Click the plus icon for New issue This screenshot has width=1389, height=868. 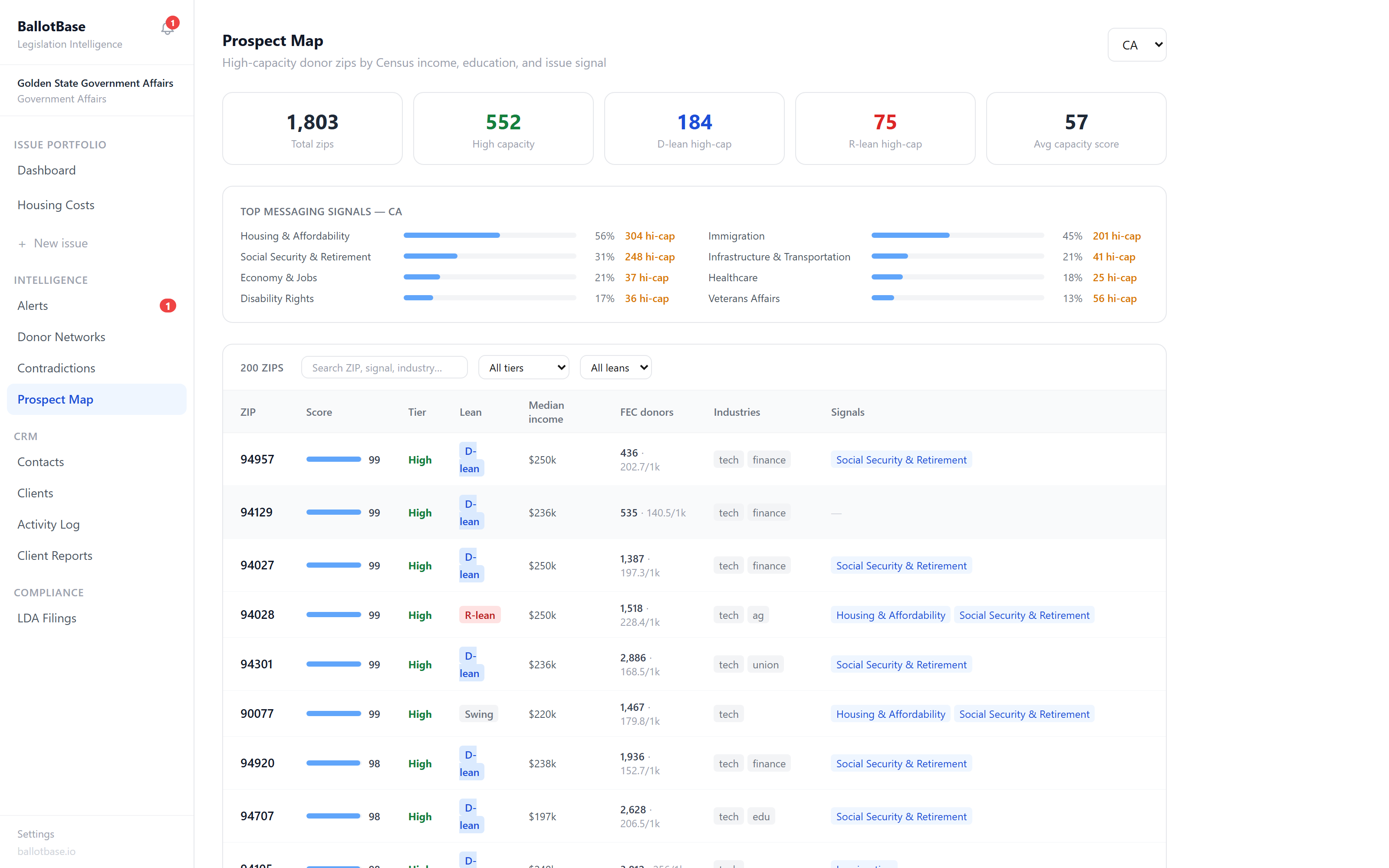click(x=22, y=244)
